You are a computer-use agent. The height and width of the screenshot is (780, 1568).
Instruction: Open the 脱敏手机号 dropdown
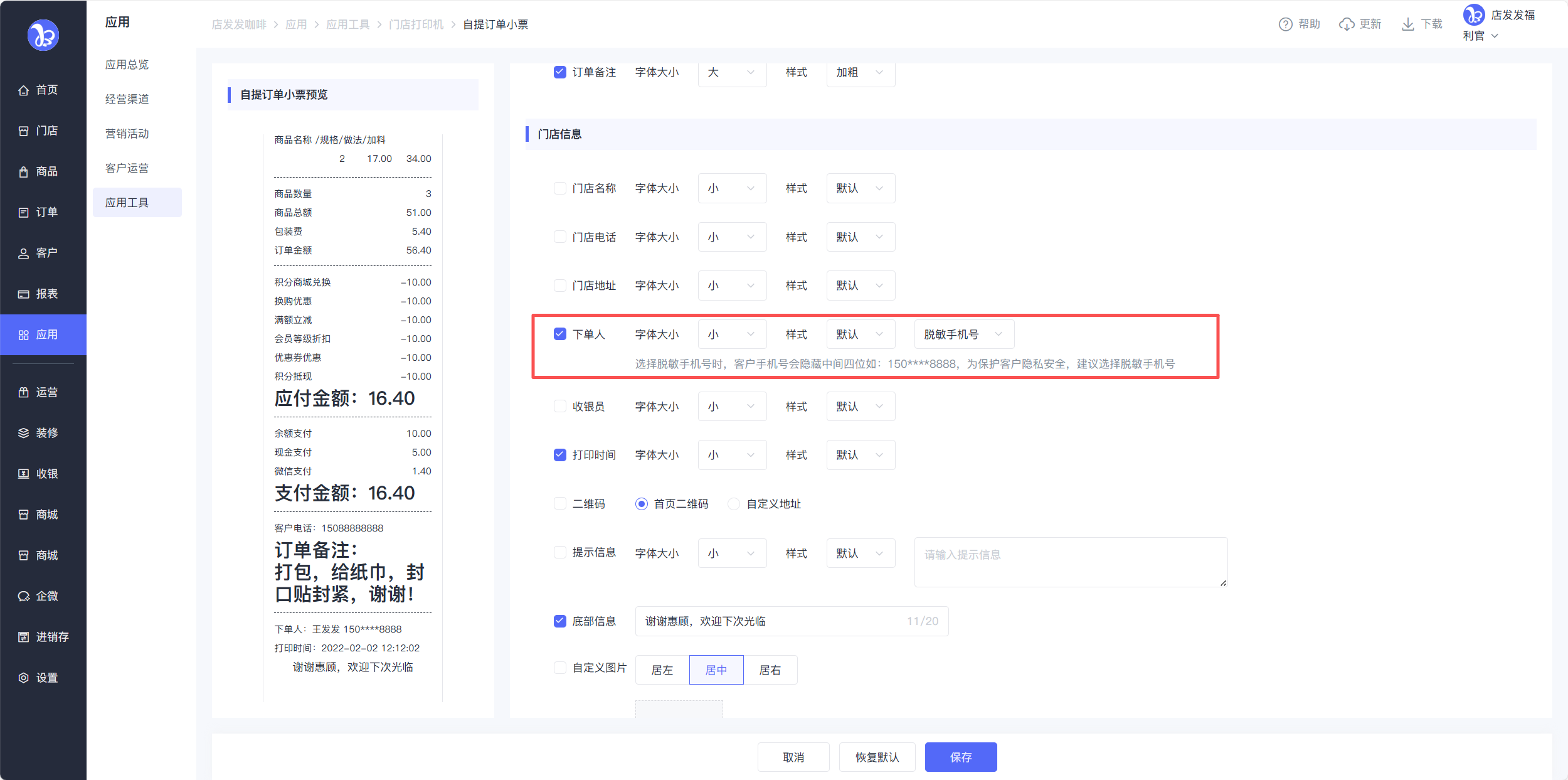[x=963, y=334]
